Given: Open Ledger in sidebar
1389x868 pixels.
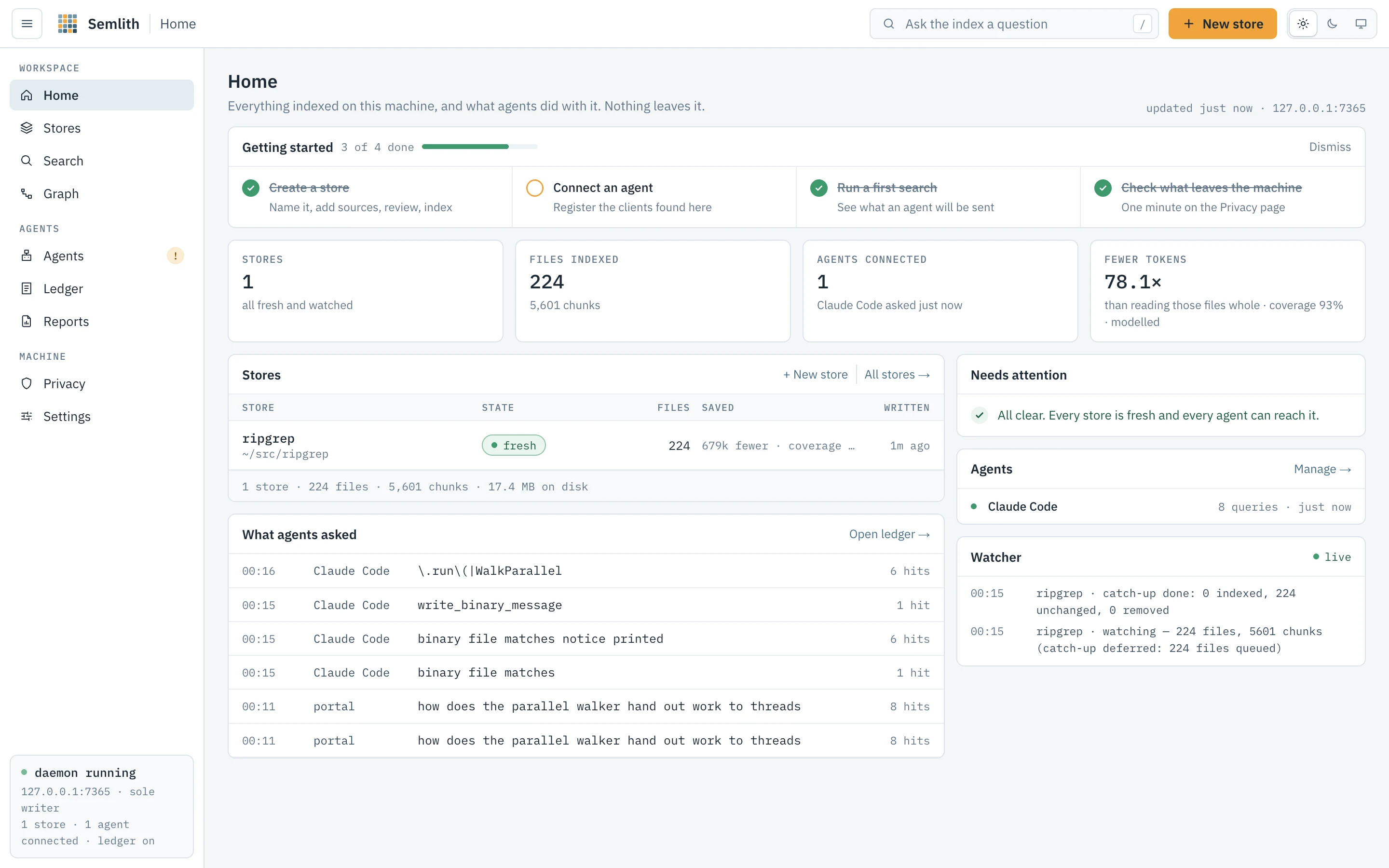Looking at the screenshot, I should 102,289.
